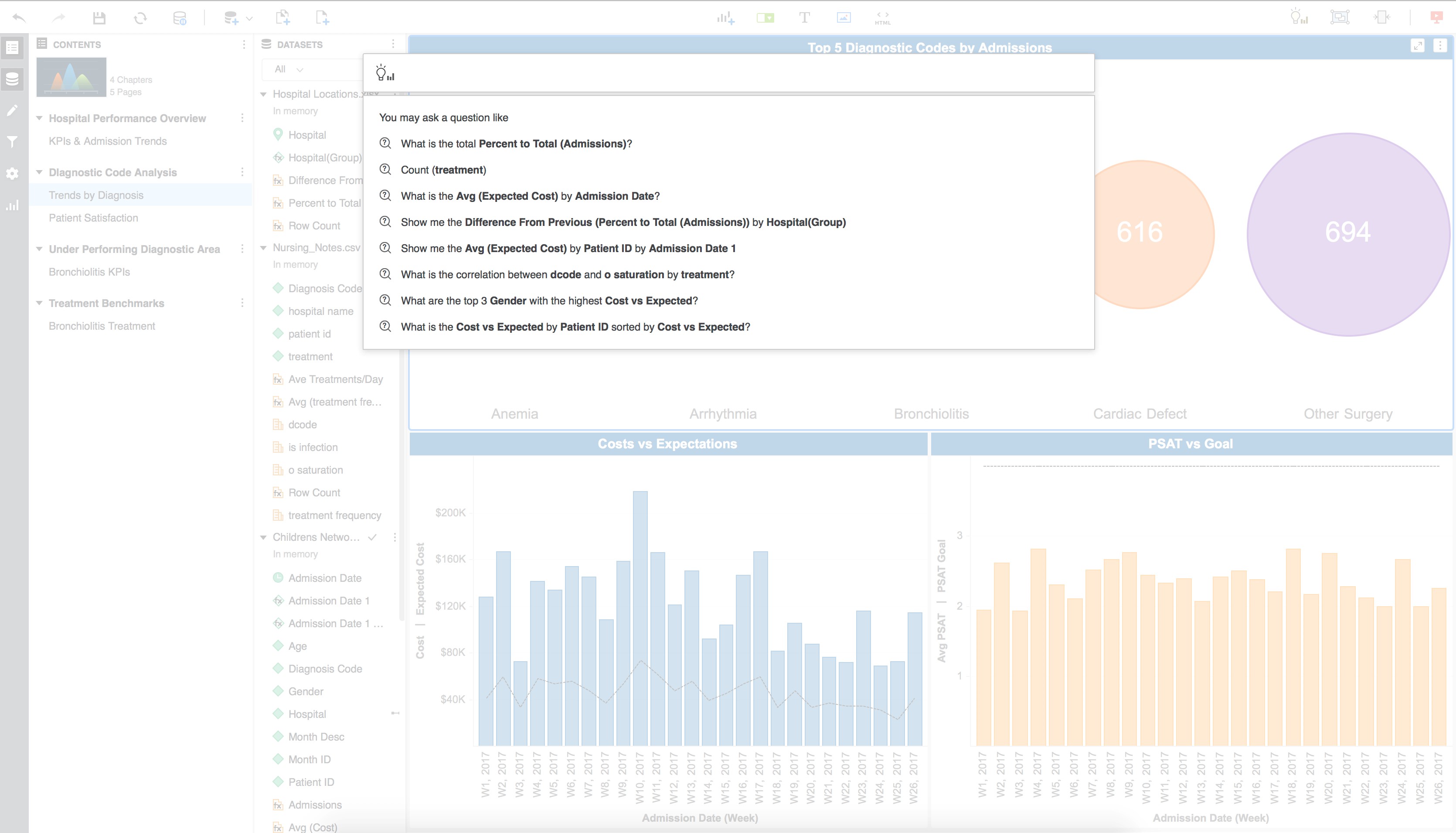Toggle the pin on the Hospital field

coord(395,714)
